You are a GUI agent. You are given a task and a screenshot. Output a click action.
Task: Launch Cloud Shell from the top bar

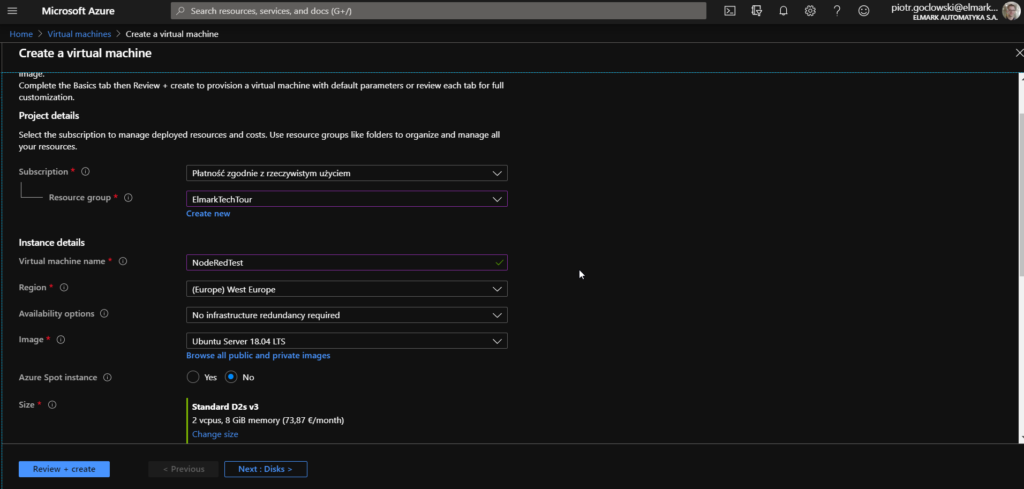coord(730,11)
